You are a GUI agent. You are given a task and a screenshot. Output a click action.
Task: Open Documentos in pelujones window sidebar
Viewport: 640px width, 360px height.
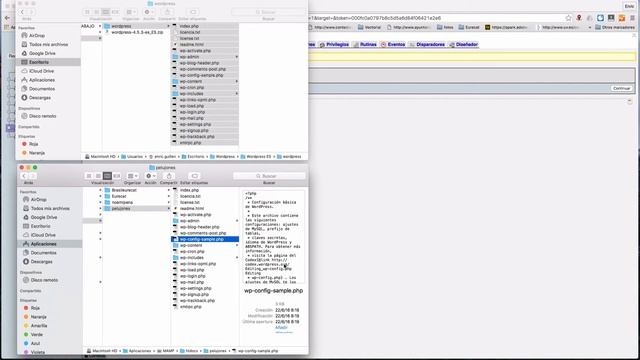43,253
